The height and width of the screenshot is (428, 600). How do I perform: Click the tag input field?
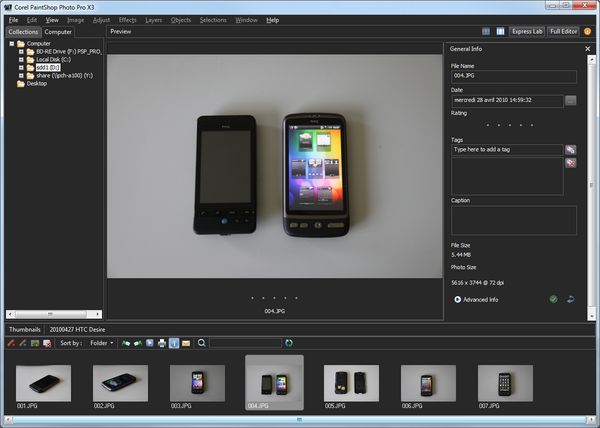[506, 149]
